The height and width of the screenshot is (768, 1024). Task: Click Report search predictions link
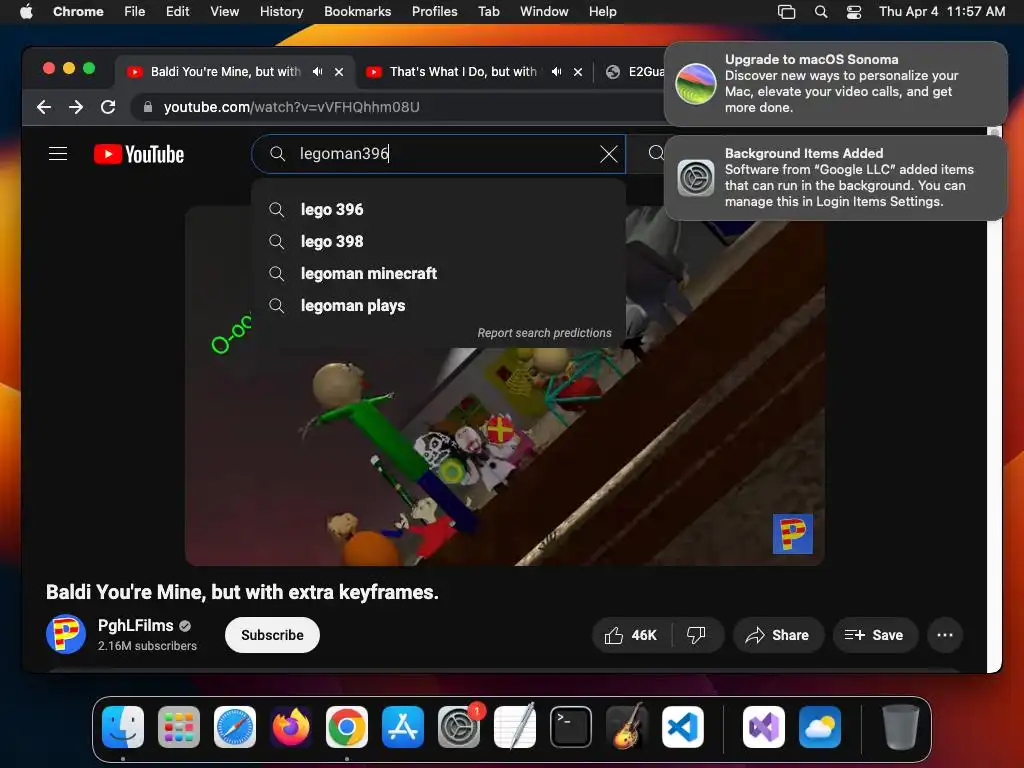pyautogui.click(x=544, y=333)
